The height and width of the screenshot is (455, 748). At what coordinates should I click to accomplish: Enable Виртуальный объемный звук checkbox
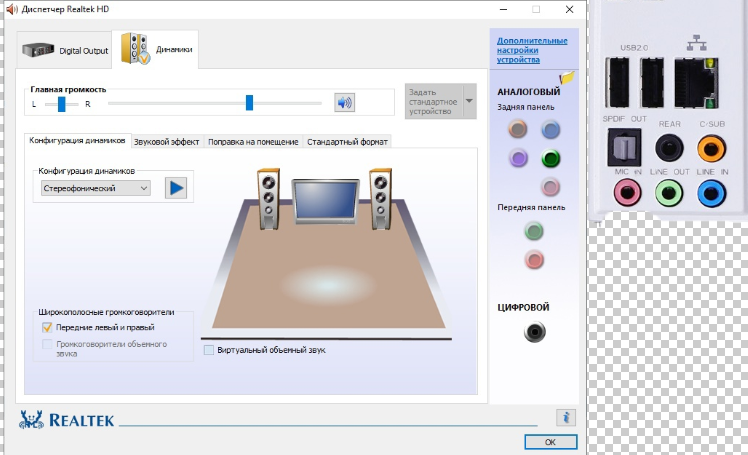click(208, 350)
